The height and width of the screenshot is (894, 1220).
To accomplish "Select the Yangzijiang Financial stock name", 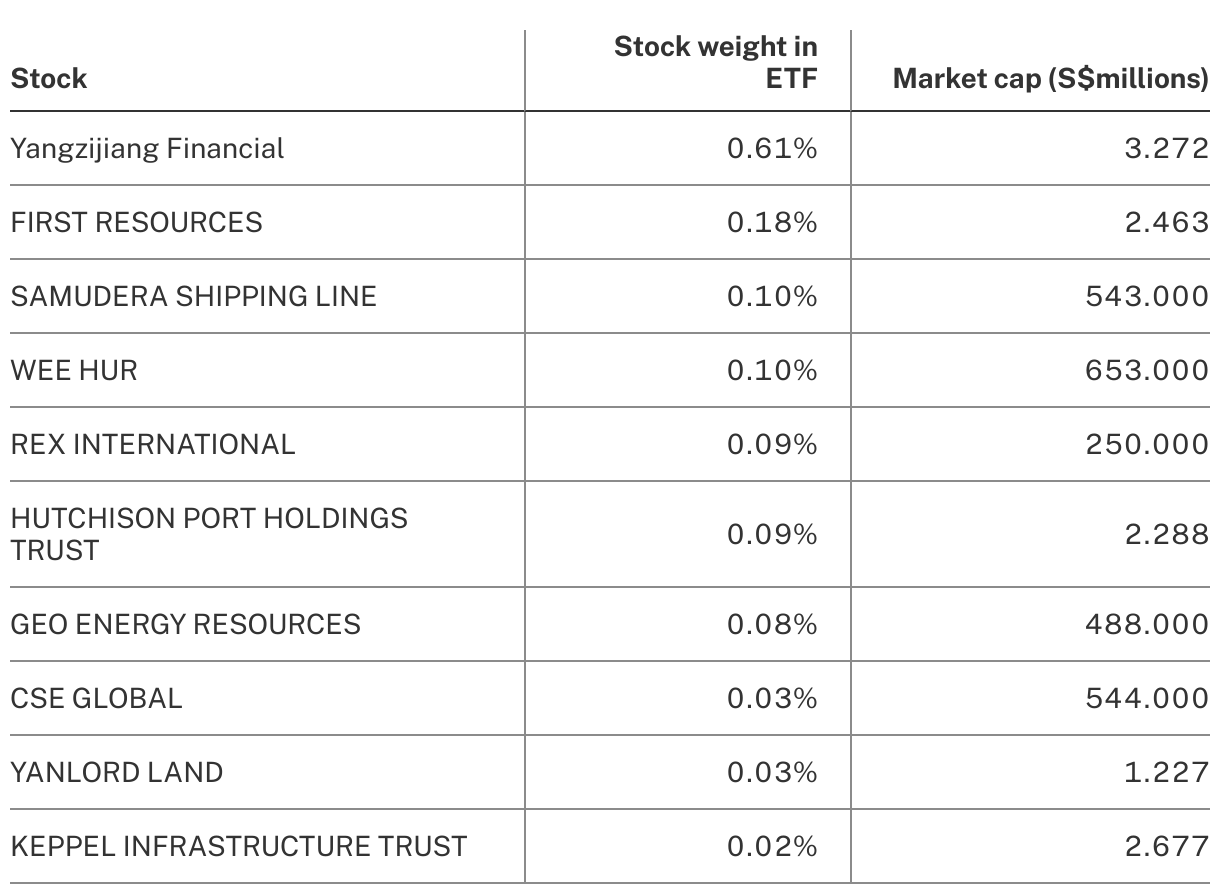I will click(147, 149).
